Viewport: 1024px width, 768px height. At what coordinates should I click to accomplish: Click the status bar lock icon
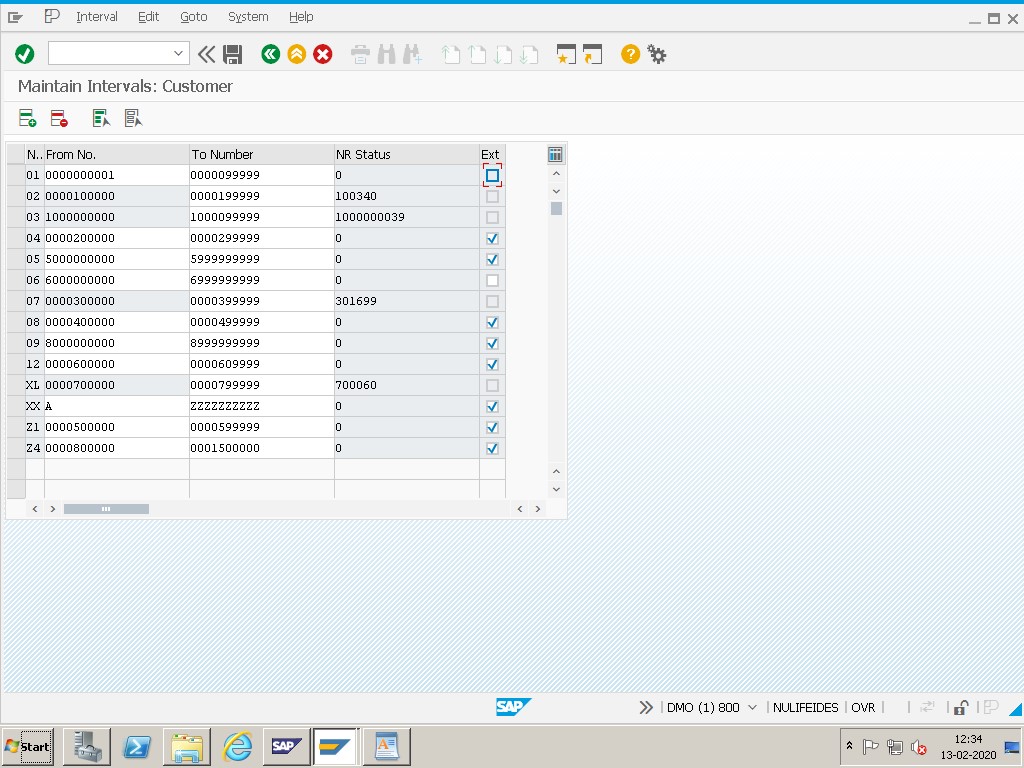pyautogui.click(x=961, y=707)
